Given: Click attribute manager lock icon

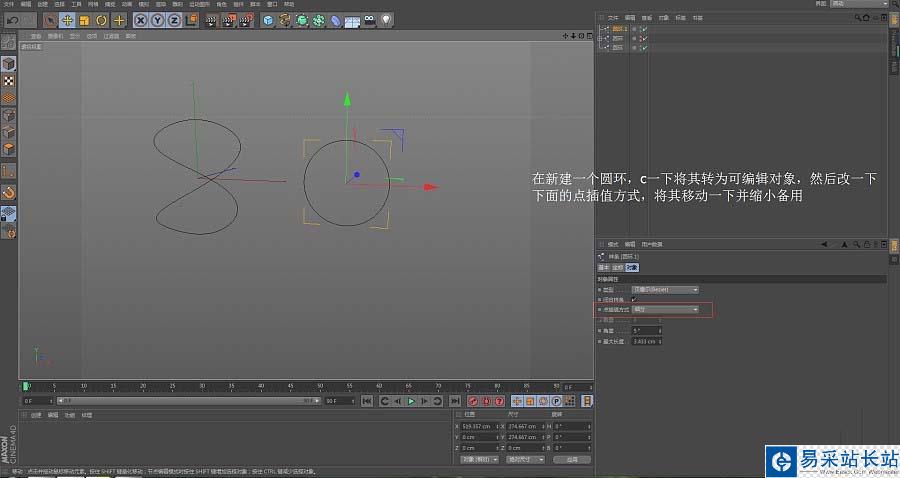Looking at the screenshot, I should pyautogui.click(x=867, y=244).
